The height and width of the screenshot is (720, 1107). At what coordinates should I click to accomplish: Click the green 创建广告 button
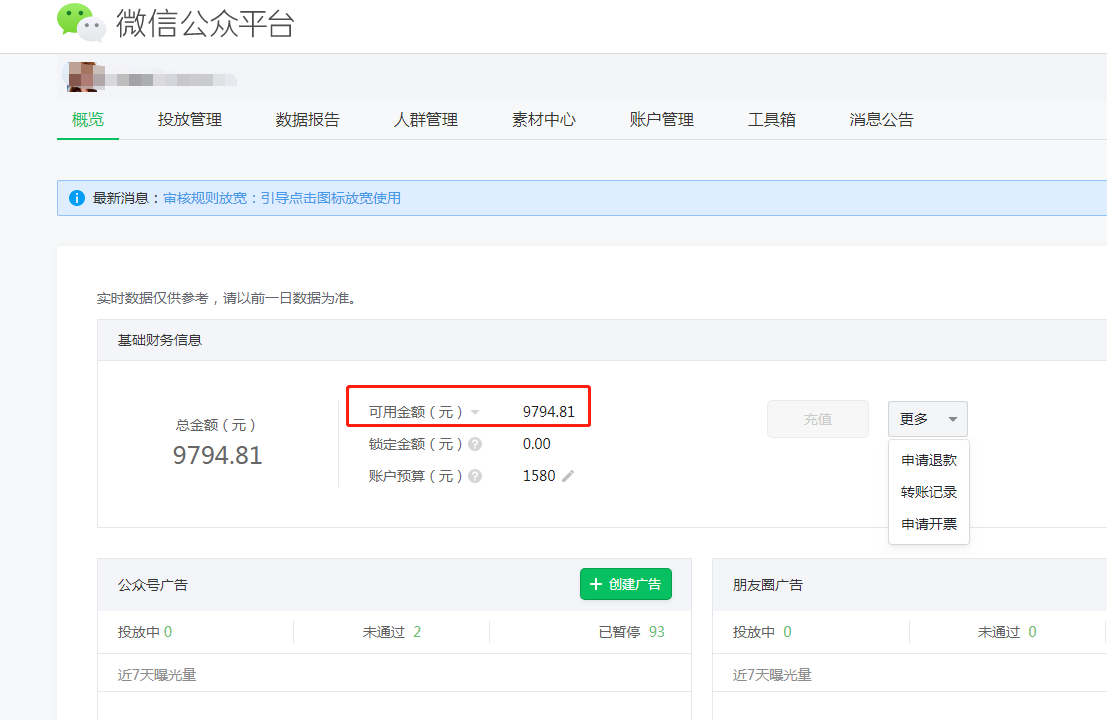coord(626,584)
